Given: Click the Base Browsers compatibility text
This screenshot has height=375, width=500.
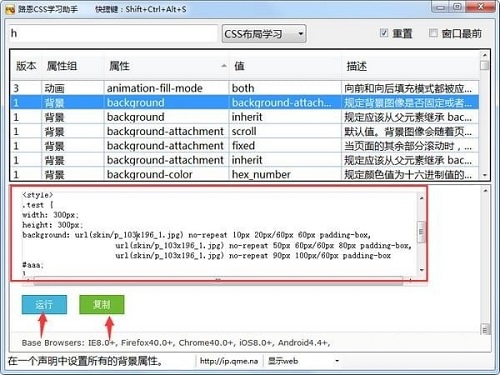Looking at the screenshot, I should pos(176,343).
